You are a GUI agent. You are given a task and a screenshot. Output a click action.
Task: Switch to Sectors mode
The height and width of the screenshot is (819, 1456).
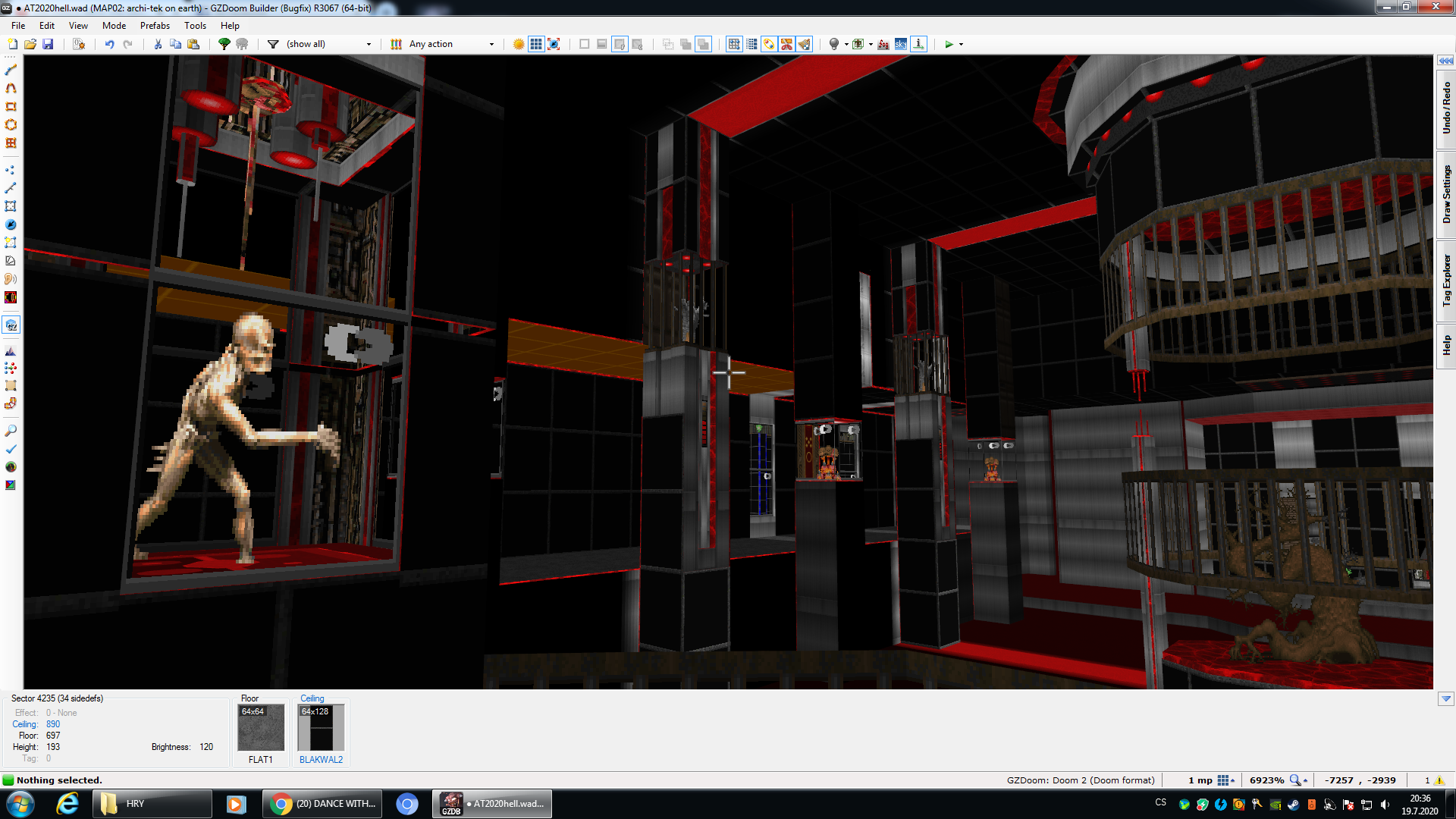(11, 206)
